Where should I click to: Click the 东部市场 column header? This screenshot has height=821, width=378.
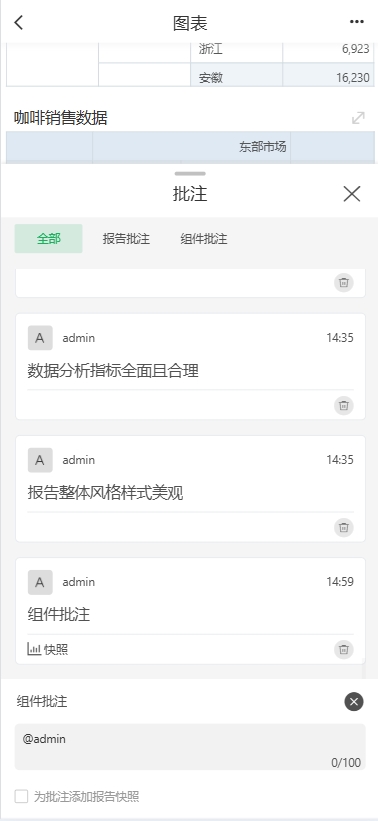click(263, 147)
